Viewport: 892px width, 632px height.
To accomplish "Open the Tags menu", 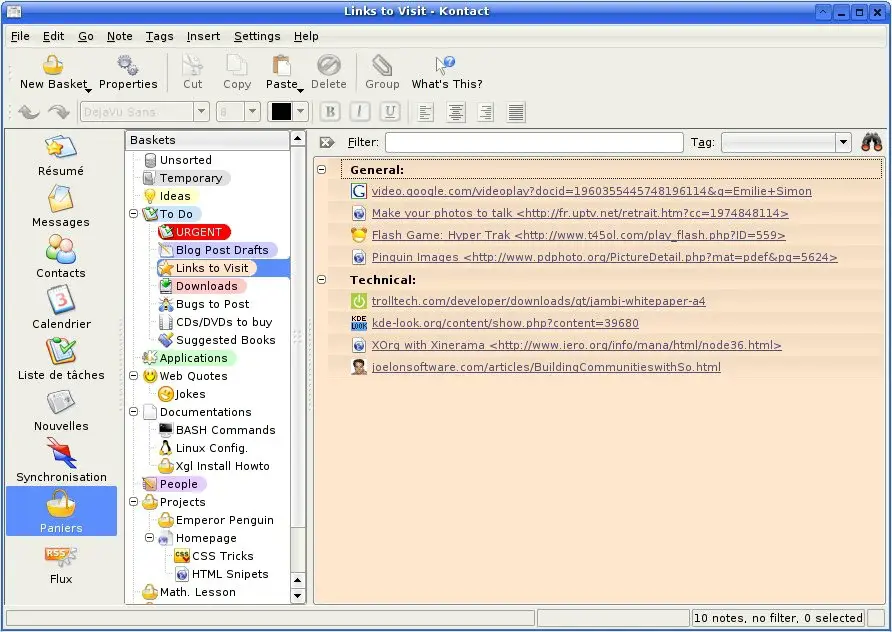I will click(x=159, y=36).
